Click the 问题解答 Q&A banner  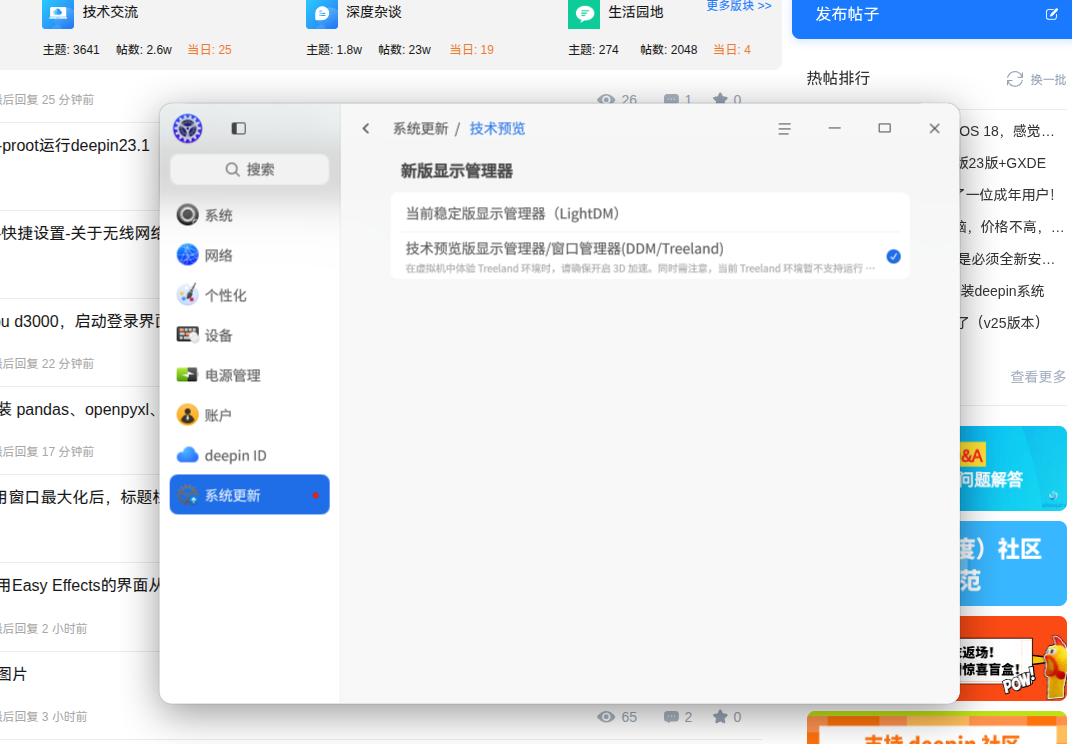[x=1013, y=468]
